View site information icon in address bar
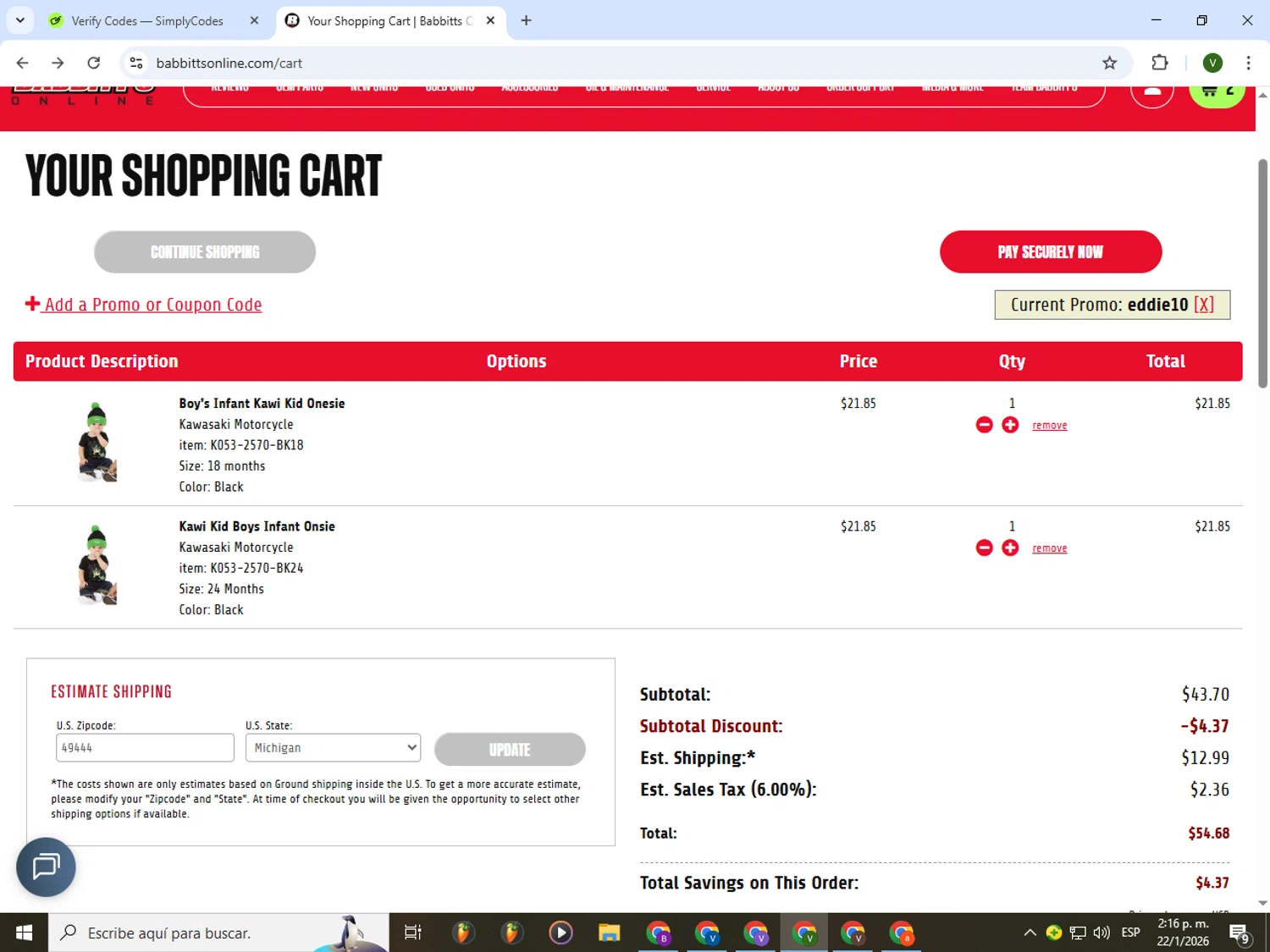 click(136, 63)
